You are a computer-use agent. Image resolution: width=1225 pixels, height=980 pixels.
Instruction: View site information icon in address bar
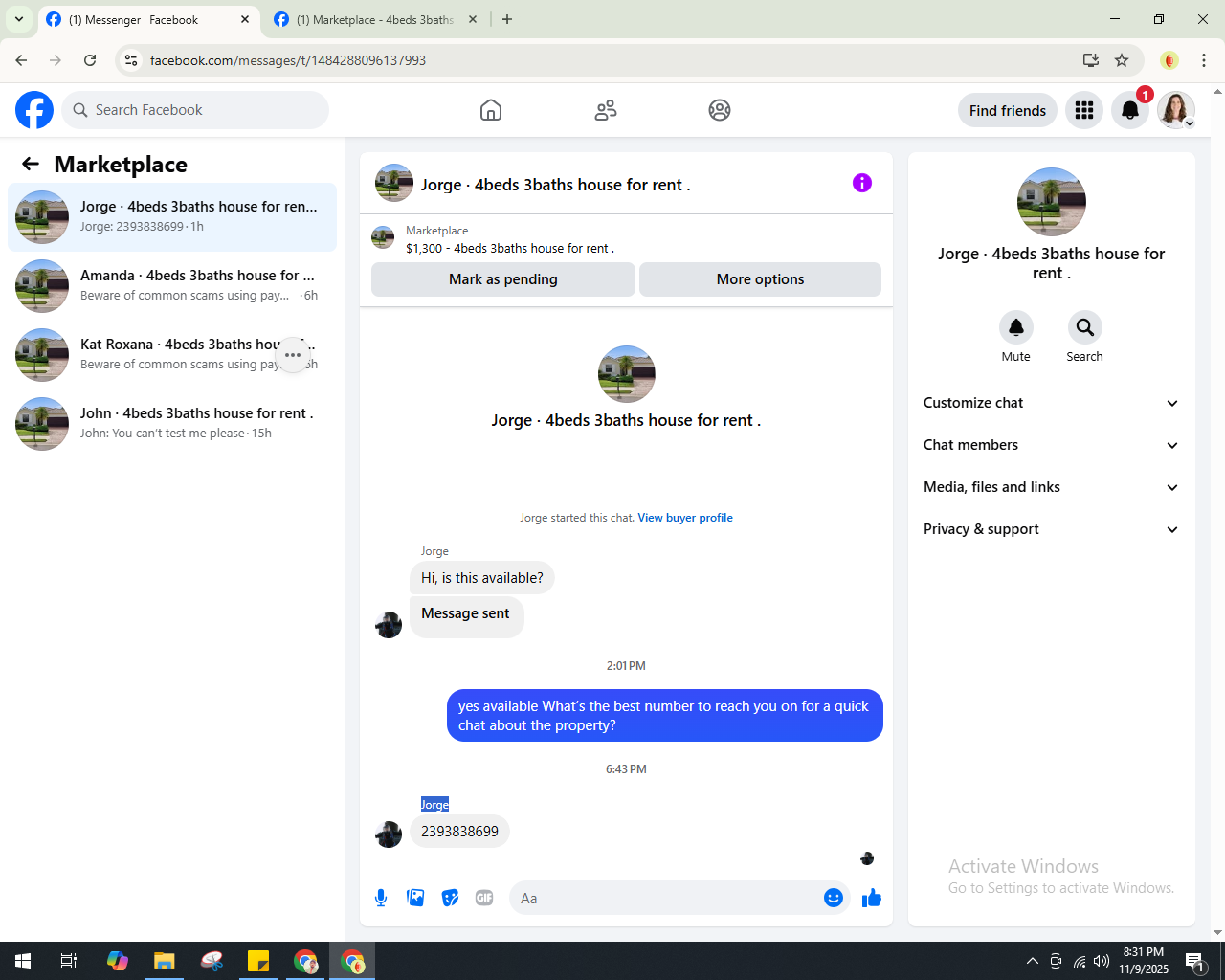131,60
